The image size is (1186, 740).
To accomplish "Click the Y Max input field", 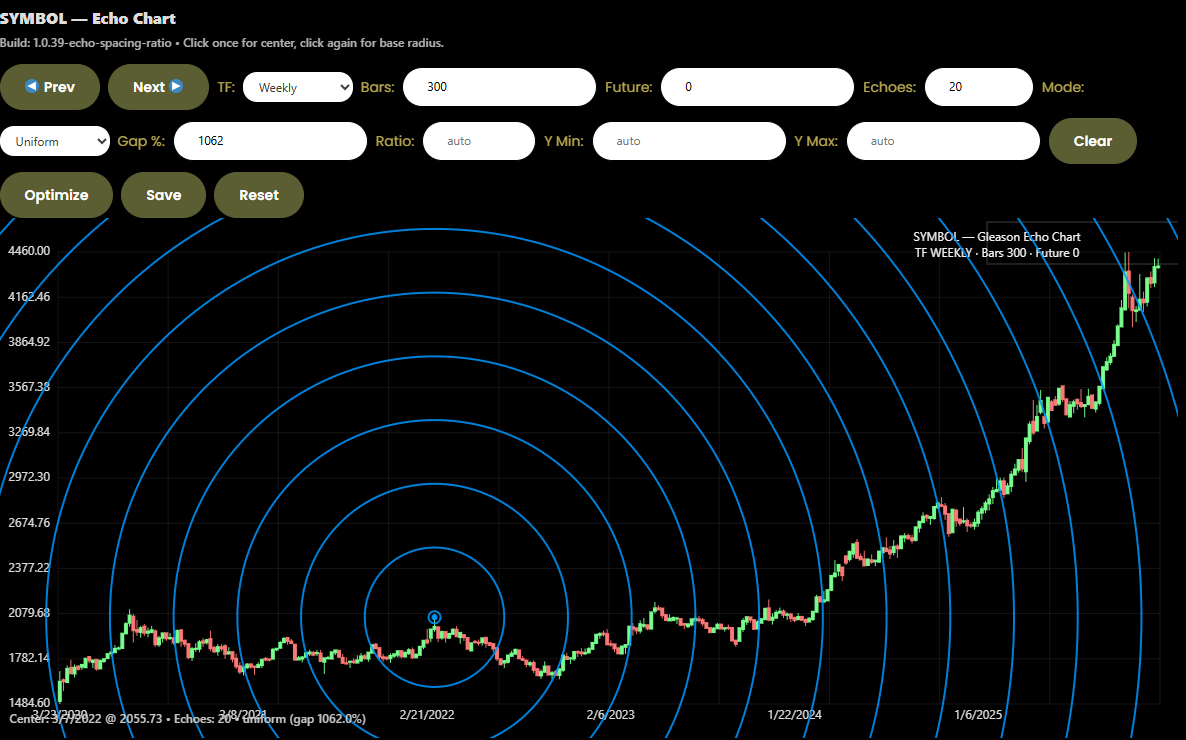I will [x=943, y=141].
